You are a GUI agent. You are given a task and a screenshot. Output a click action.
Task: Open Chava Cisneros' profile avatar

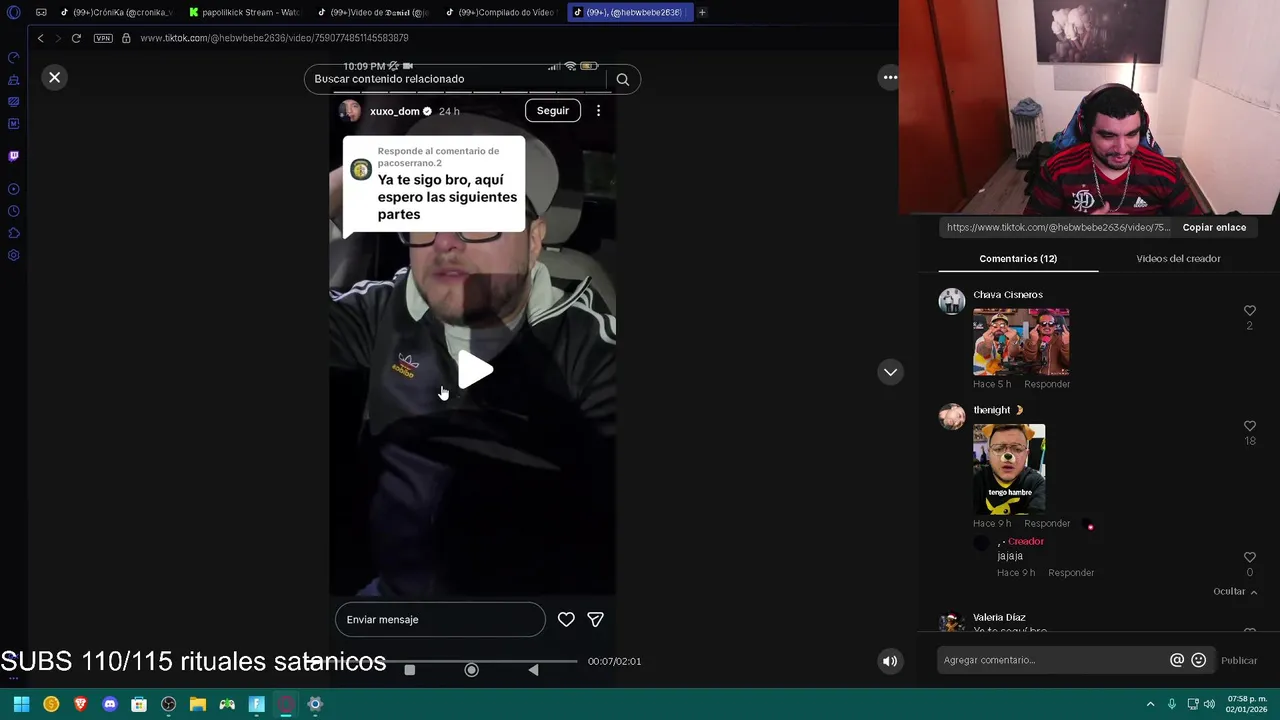coord(952,301)
